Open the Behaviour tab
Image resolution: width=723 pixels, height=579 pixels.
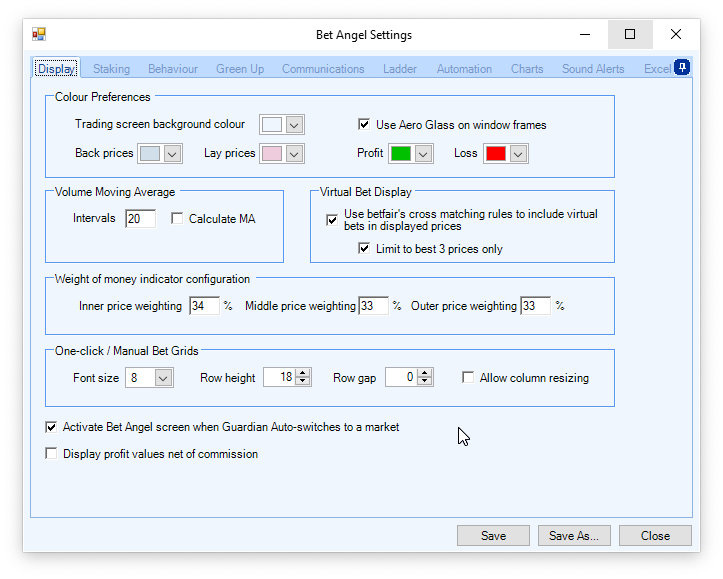(173, 69)
